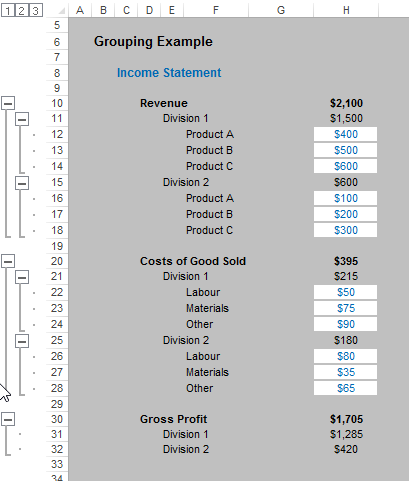Screen dimensions: 409x481
Task: Select column G header
Action: click(281, 10)
